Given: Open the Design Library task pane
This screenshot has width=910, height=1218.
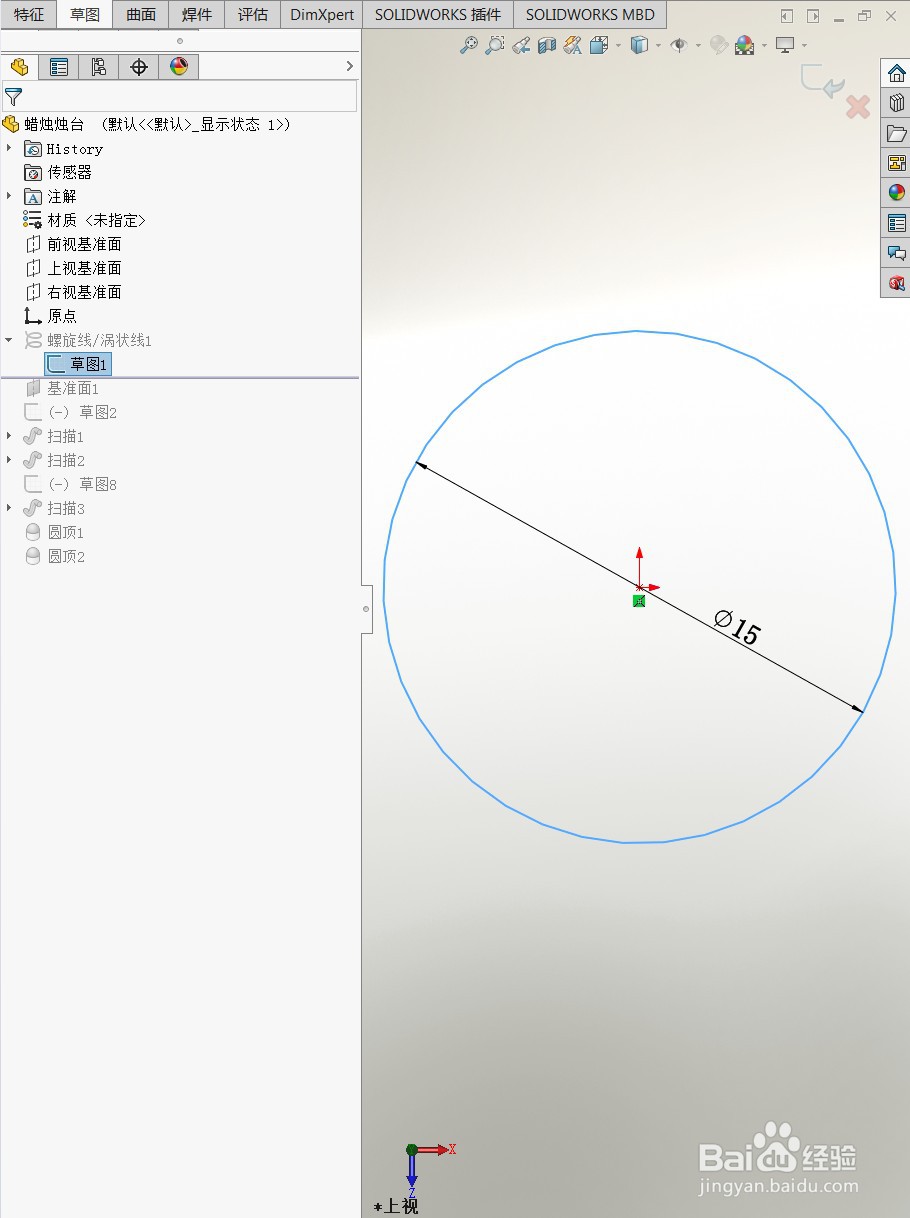Looking at the screenshot, I should [896, 103].
